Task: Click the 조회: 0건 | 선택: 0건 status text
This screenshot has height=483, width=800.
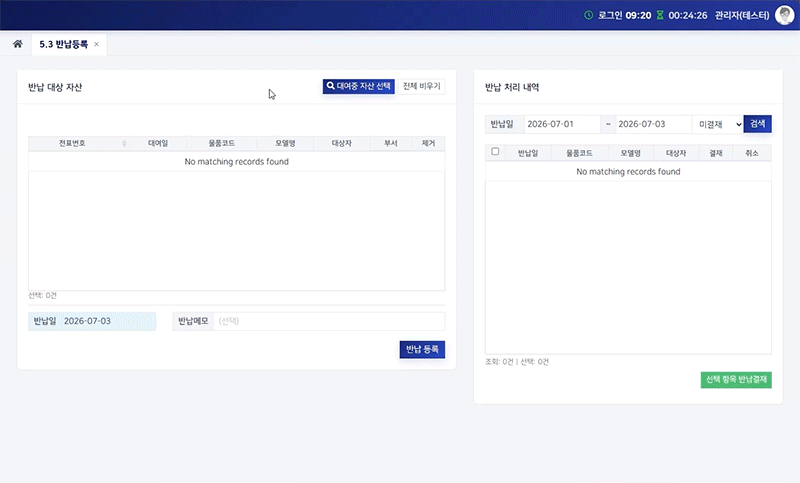Action: point(517,362)
